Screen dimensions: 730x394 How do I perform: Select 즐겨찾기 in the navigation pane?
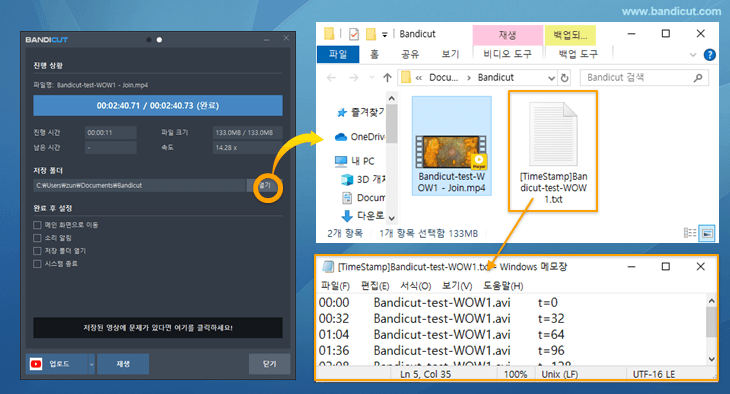pyautogui.click(x=360, y=112)
